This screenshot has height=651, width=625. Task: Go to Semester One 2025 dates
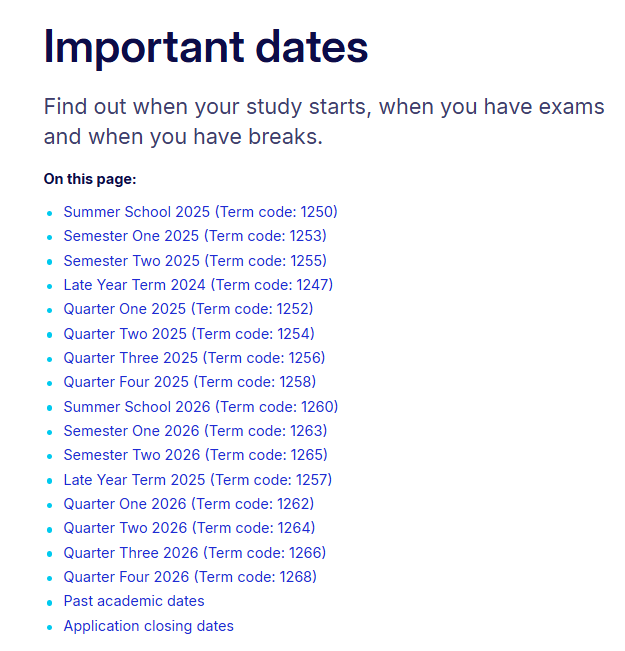point(195,236)
